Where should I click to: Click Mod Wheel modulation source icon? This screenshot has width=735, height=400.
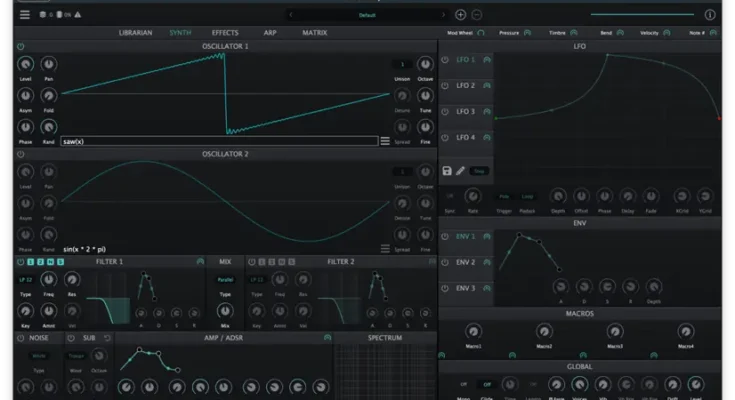pyautogui.click(x=480, y=33)
